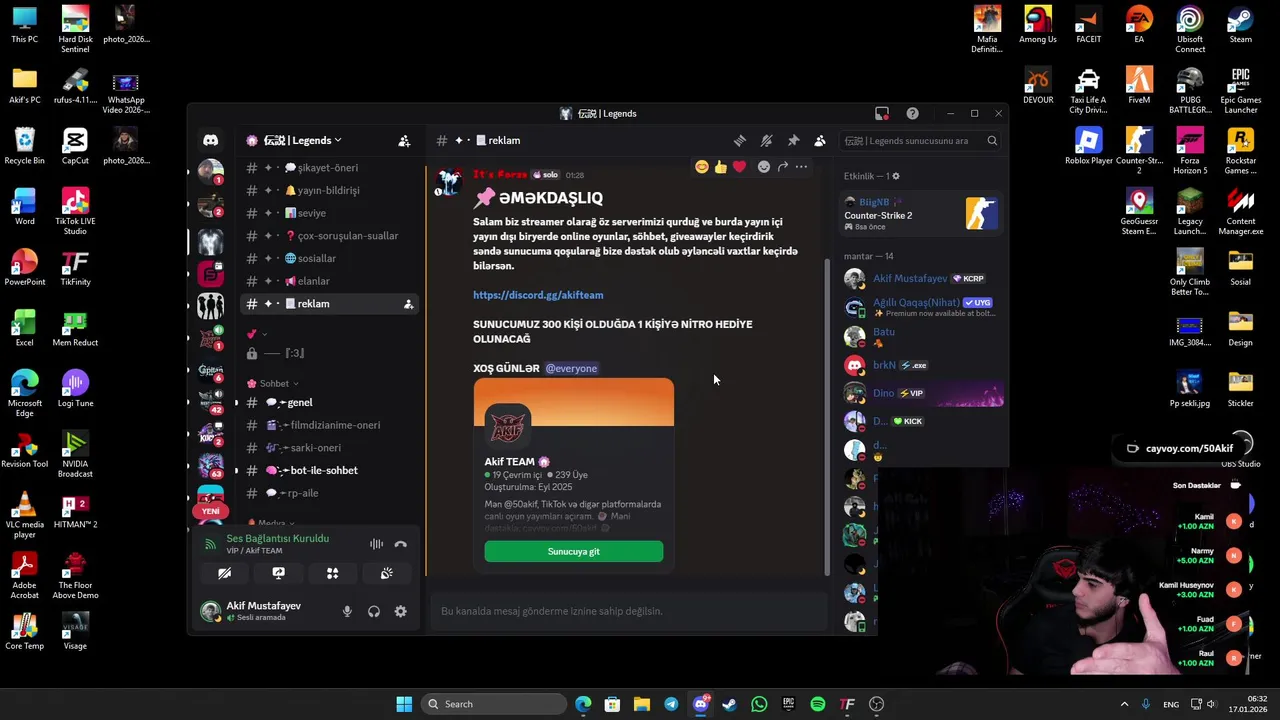
Task: Search in Legends server search field
Action: tap(920, 141)
